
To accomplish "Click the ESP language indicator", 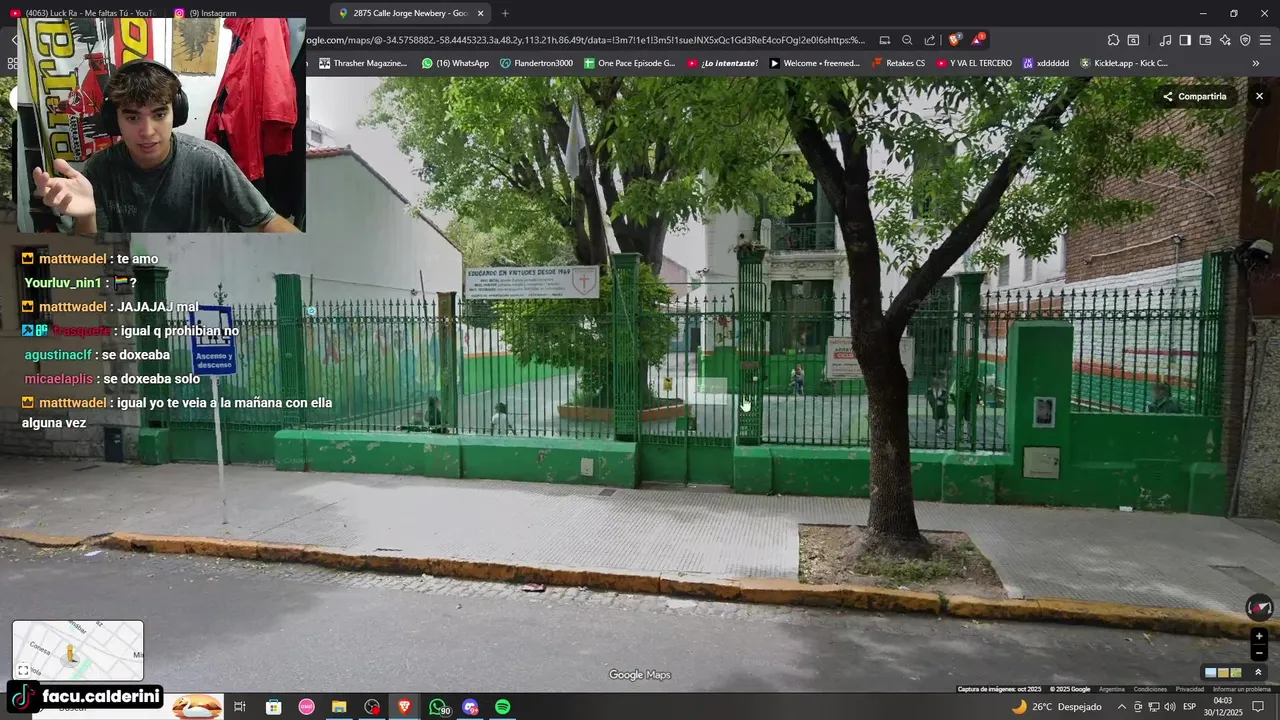I will tap(1189, 707).
